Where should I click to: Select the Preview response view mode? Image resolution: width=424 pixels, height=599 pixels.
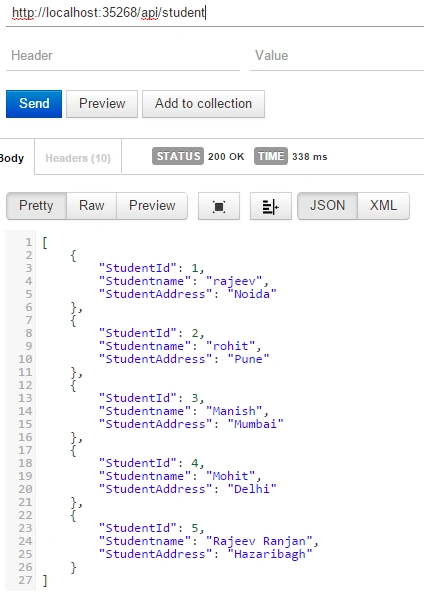[152, 206]
